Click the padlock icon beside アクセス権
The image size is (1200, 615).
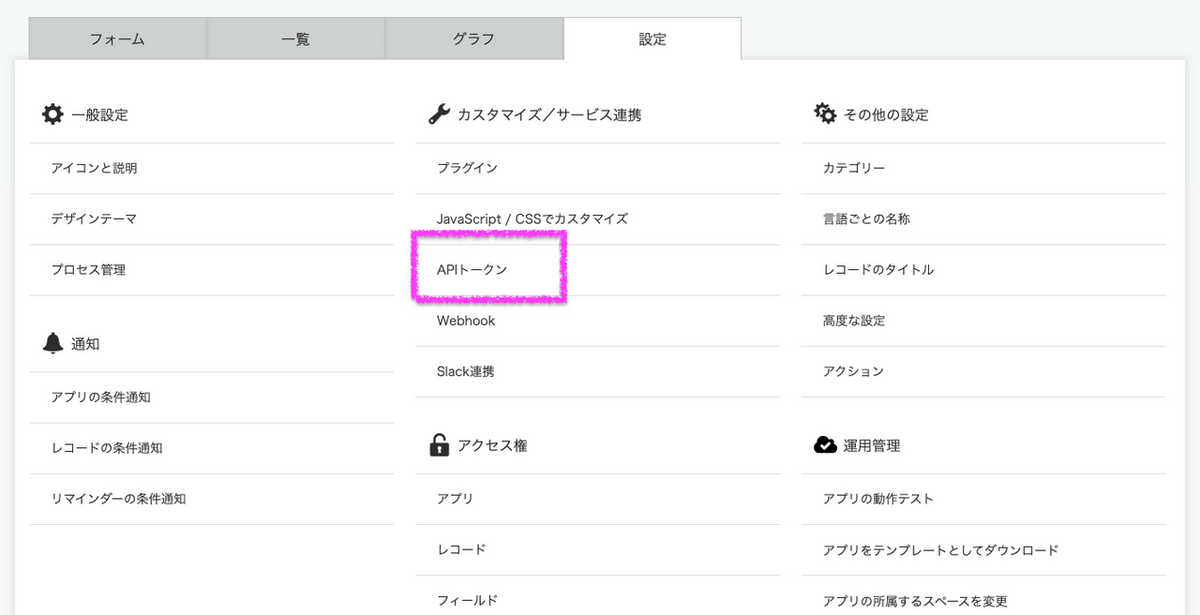click(437, 445)
